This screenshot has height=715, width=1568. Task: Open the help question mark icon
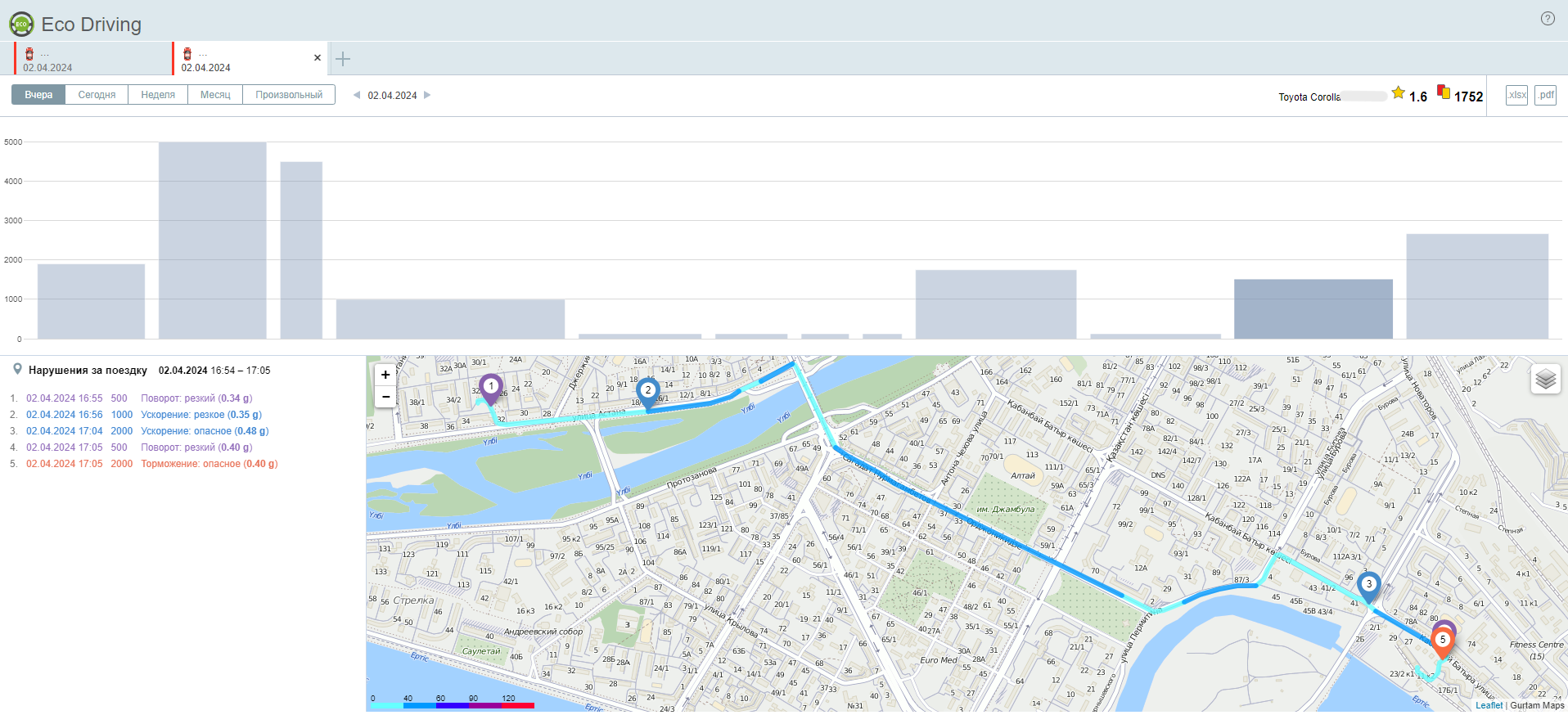(1548, 19)
